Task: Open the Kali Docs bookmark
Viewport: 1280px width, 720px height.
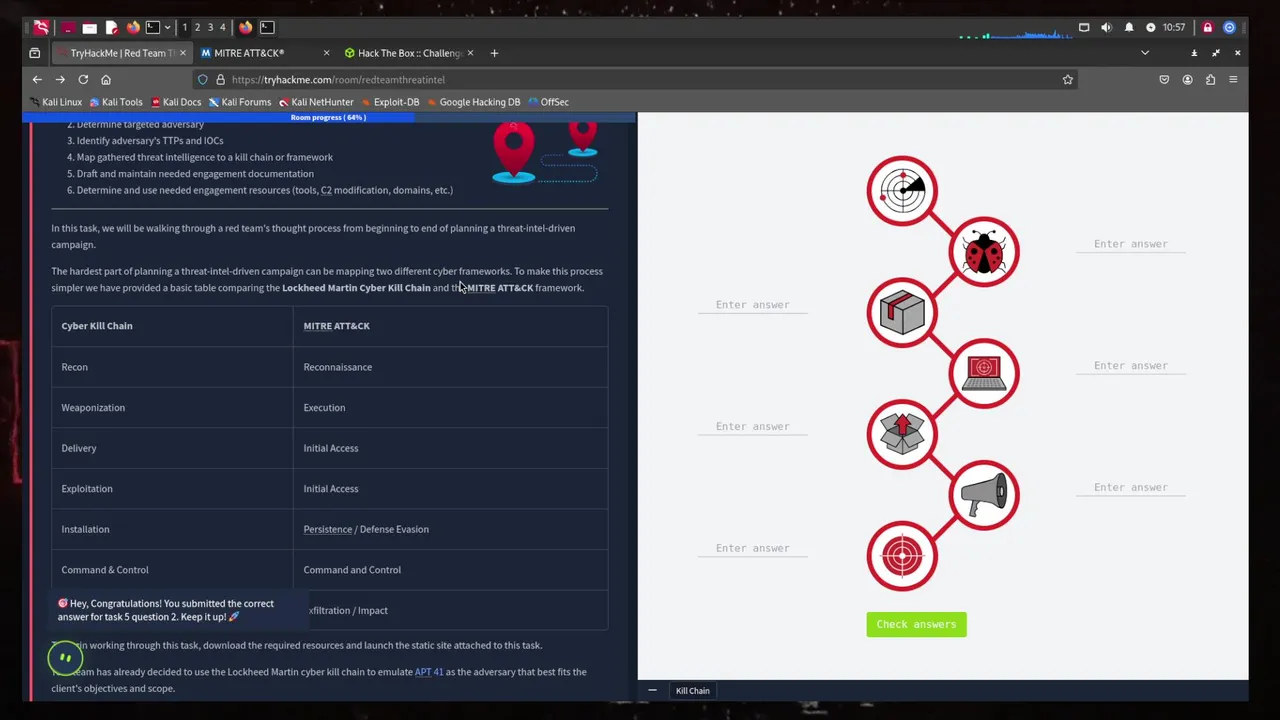Action: pos(176,102)
